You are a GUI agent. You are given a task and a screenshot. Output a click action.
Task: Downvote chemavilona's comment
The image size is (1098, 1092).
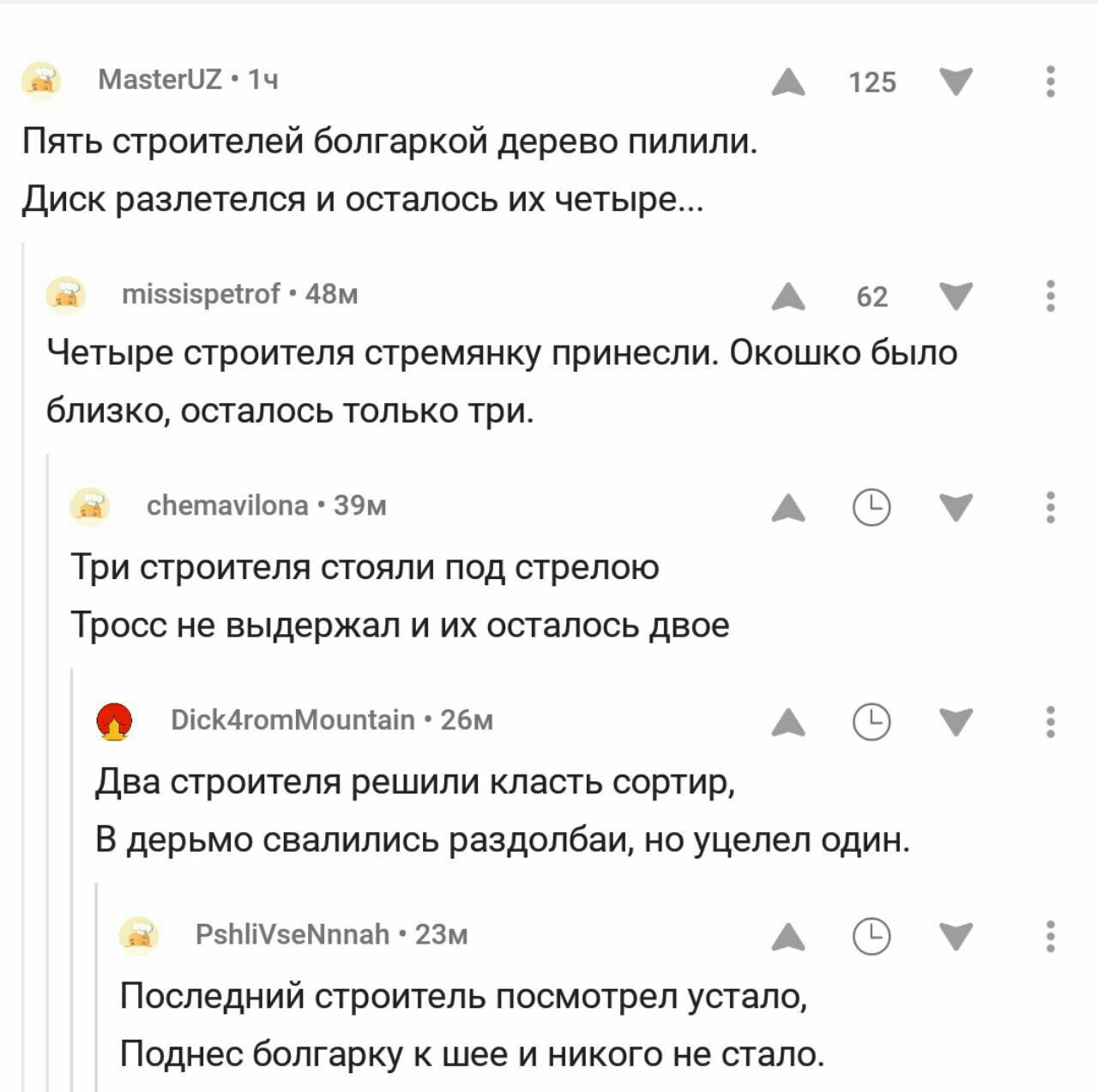pos(956,509)
